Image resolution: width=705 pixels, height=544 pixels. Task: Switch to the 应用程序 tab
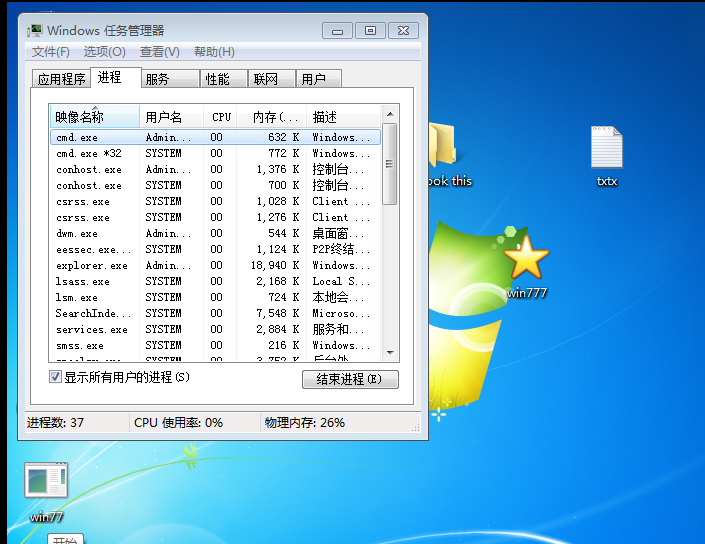coord(61,79)
